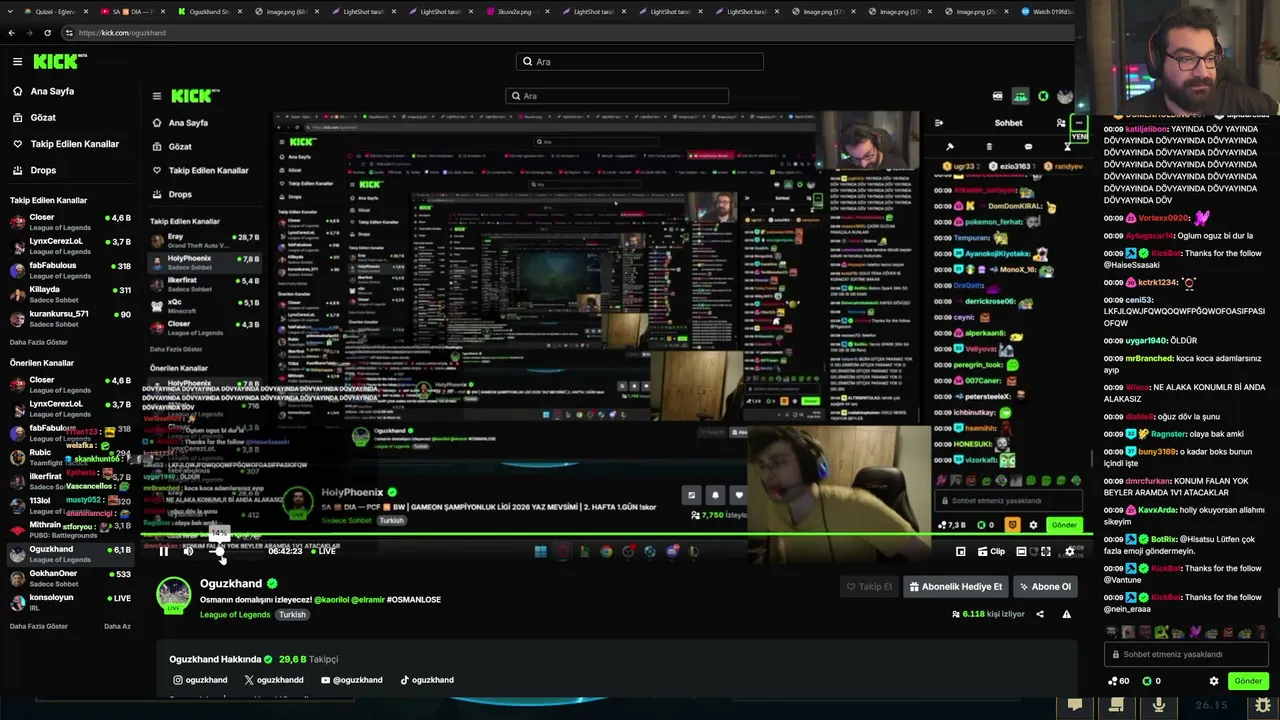The height and width of the screenshot is (720, 1280).
Task: Click the outer Ara search field
Action: [x=639, y=62]
